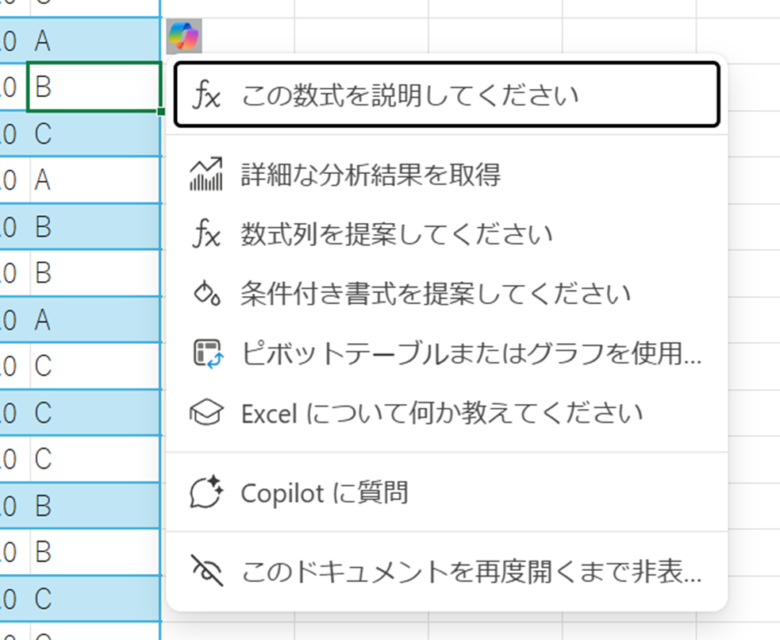Click the highlighted cell with A above active cell
780x640 pixels.
[93, 41]
